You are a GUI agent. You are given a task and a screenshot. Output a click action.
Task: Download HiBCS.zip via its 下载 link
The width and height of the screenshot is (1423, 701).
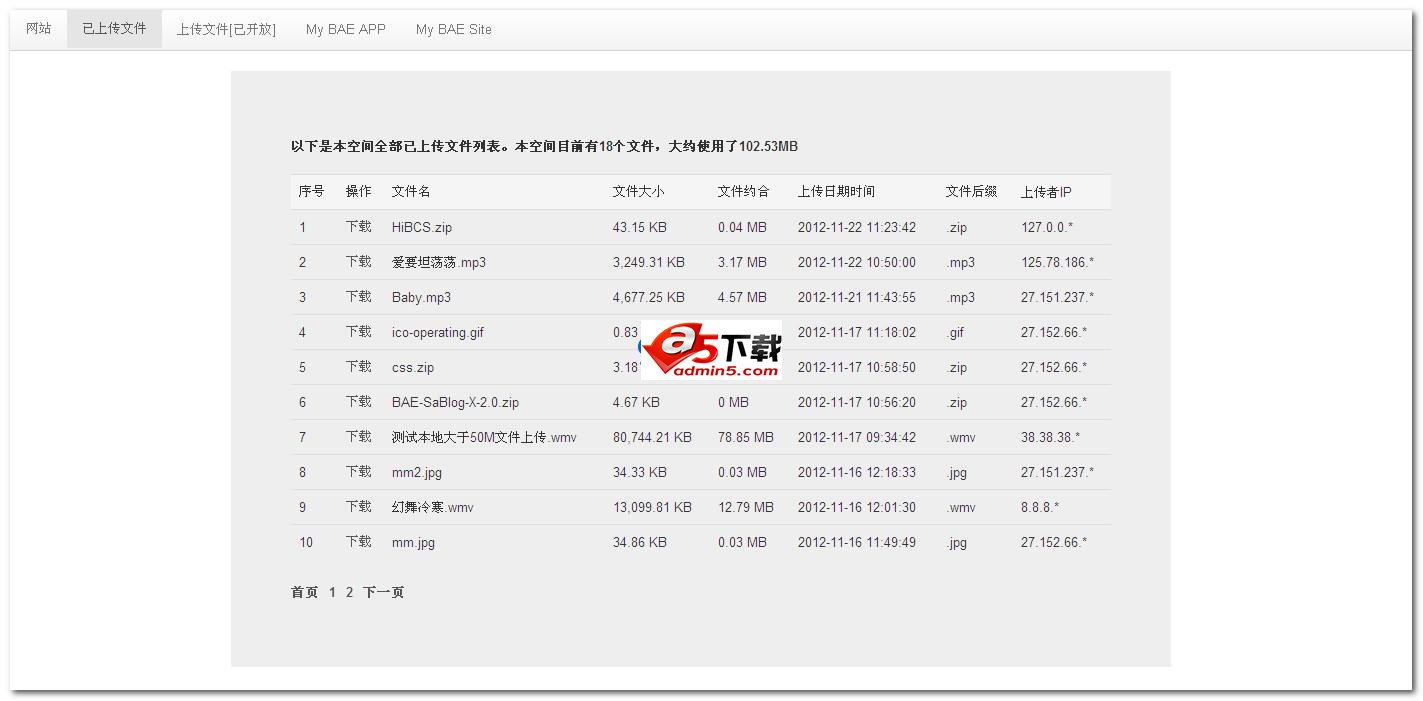(x=358, y=227)
